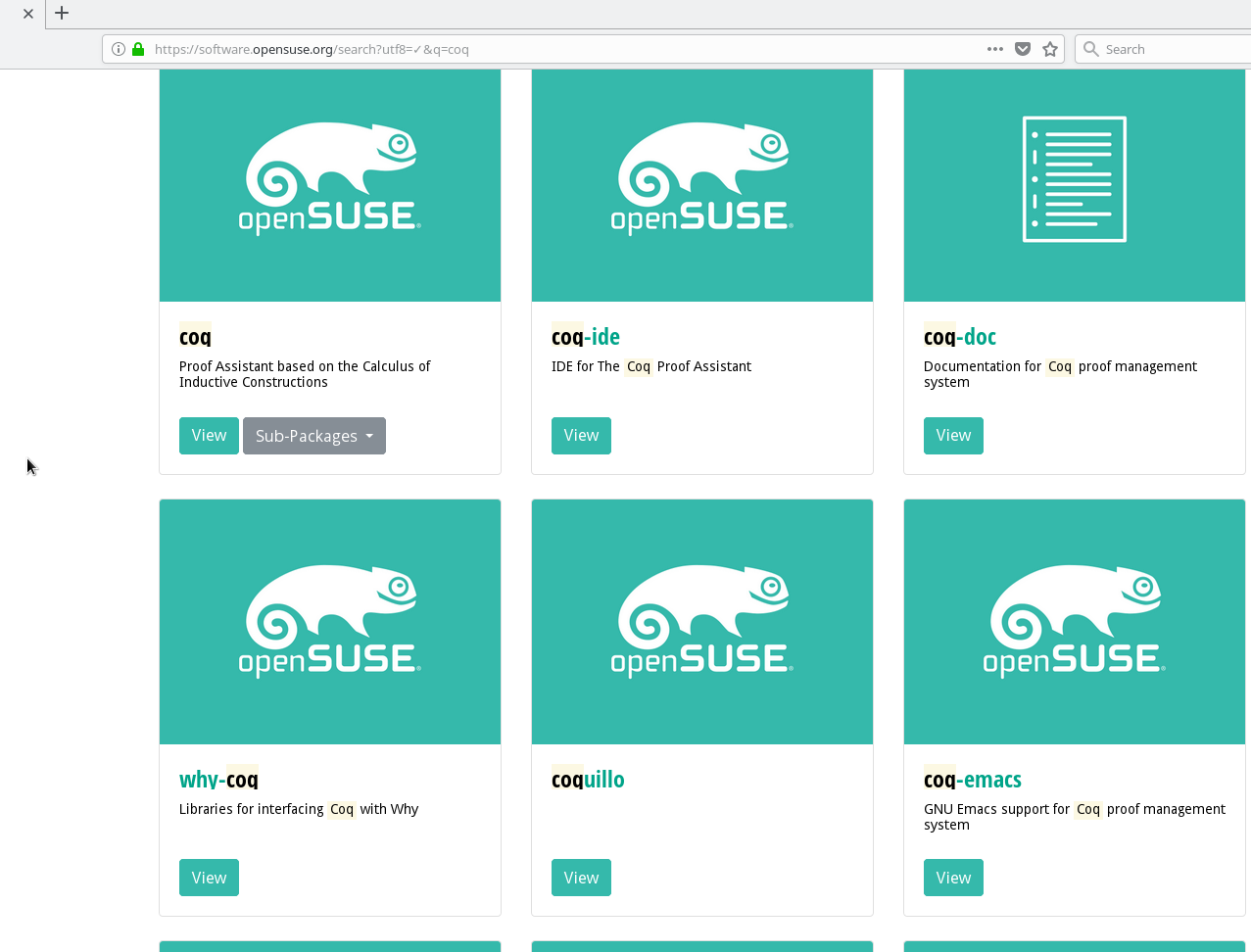Click 'Proof Assistant based on the Calculus' description
The height and width of the screenshot is (952, 1251).
point(305,374)
